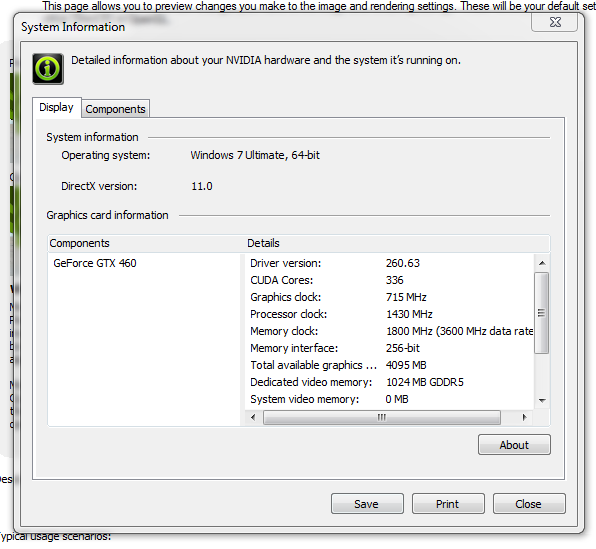The height and width of the screenshot is (549, 596).
Task: Select the Memory interface row
Action: click(389, 348)
